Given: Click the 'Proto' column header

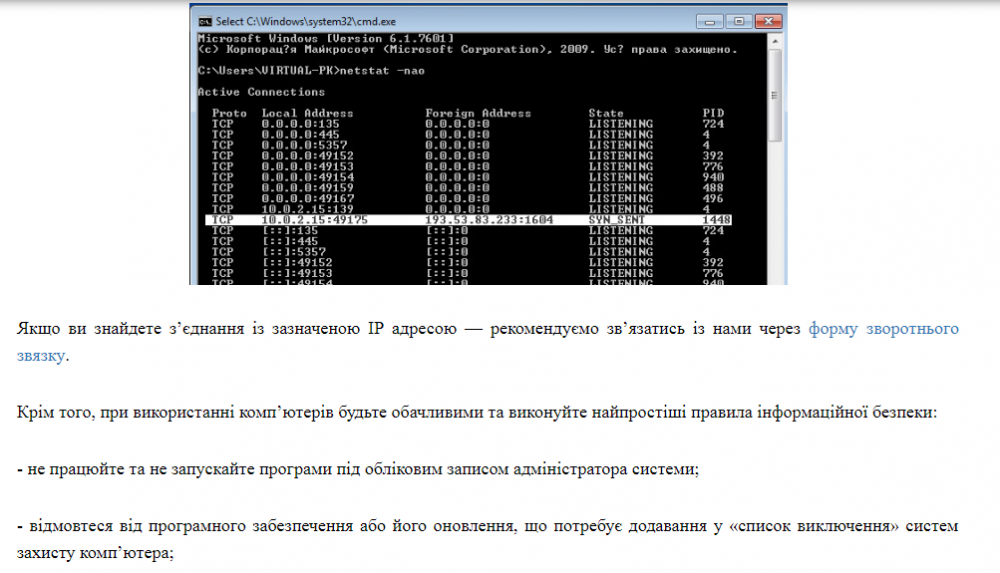Looking at the screenshot, I should point(229,113).
